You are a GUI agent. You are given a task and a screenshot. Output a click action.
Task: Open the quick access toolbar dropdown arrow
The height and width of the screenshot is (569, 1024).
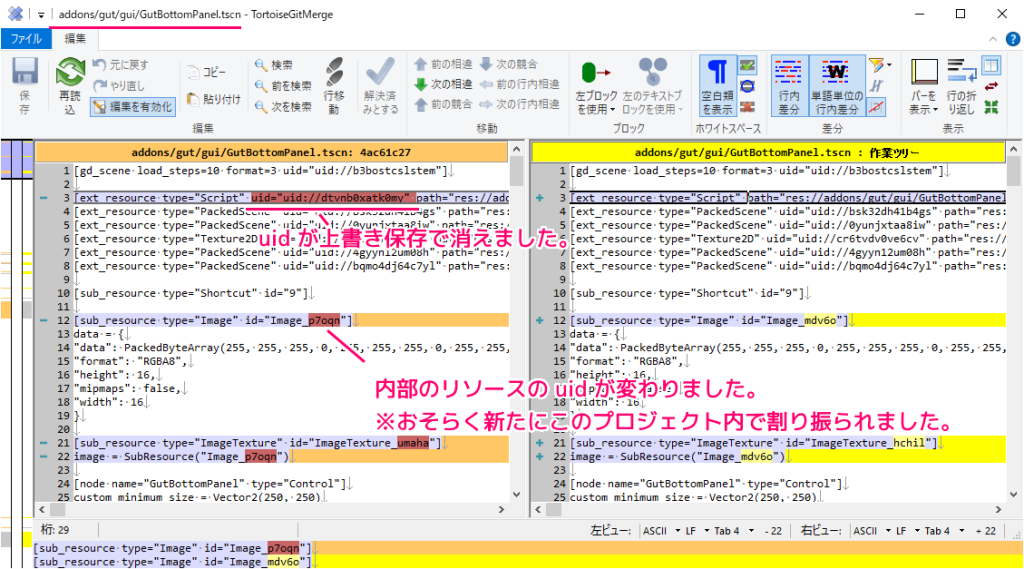(40, 14)
